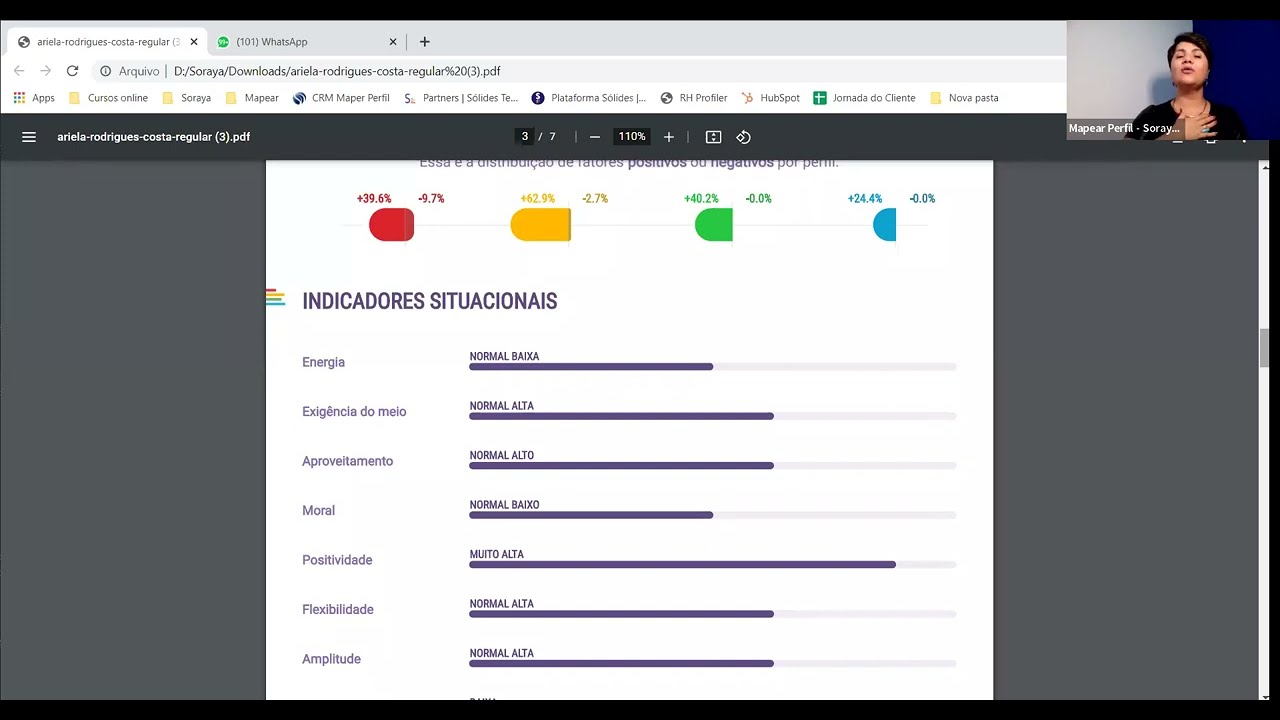
Task: Click the Amplitude indicator label
Action: click(331, 659)
